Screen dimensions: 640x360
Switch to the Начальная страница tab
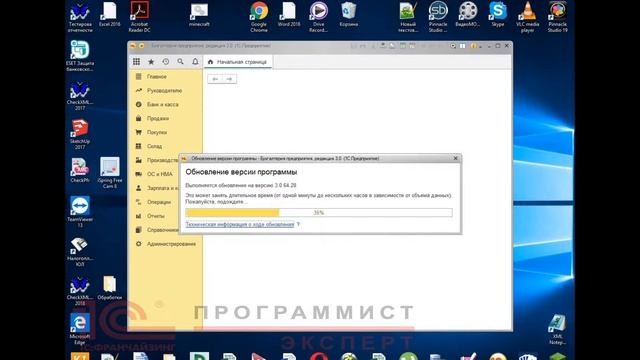[x=238, y=62]
